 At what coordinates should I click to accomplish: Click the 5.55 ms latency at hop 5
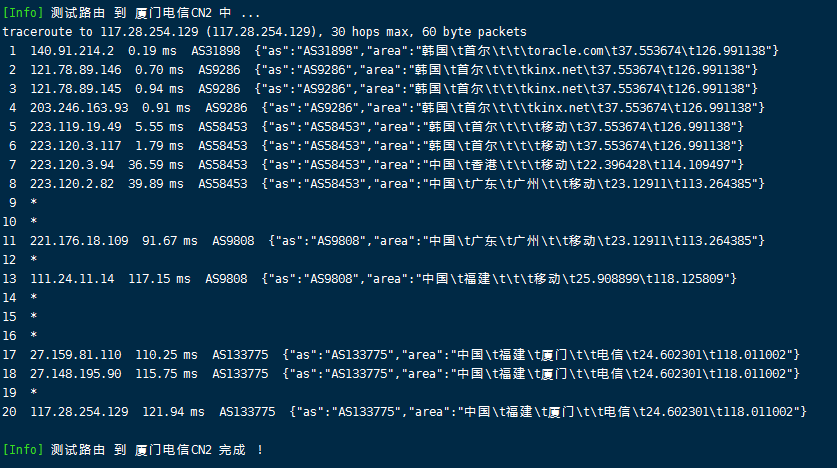pos(159,127)
